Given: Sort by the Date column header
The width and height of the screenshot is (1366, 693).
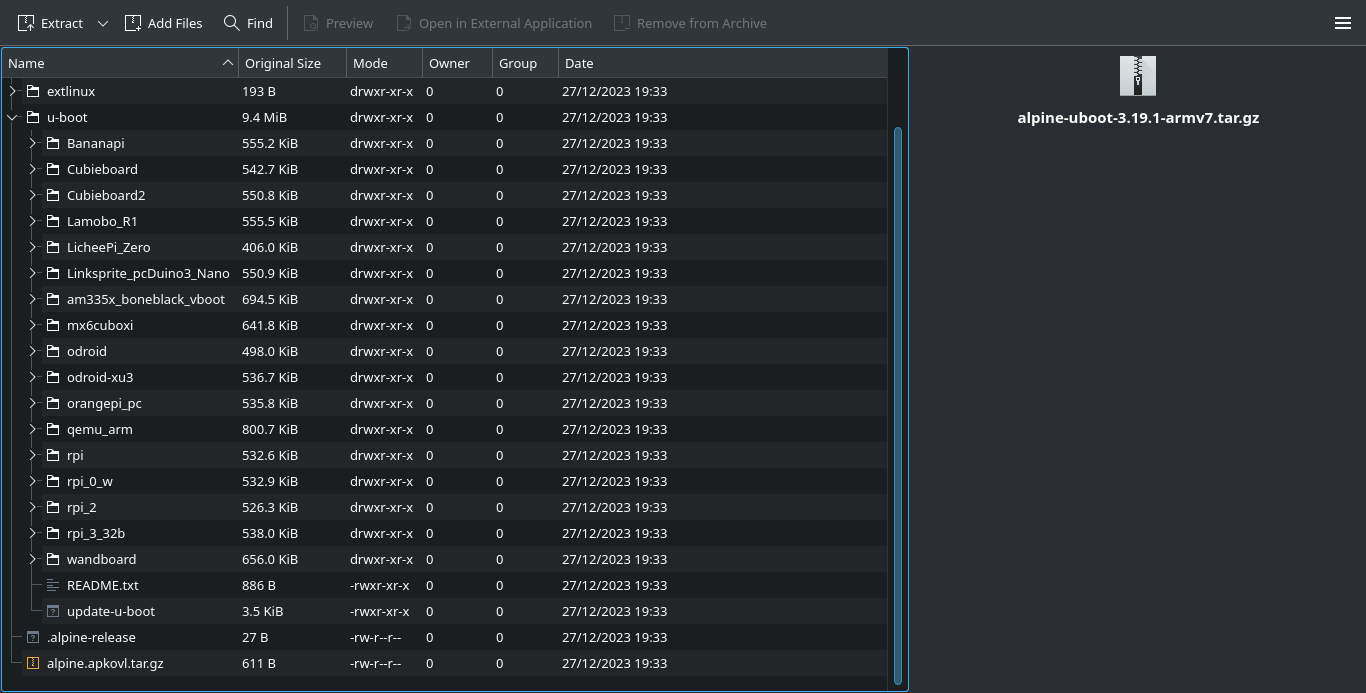Looking at the screenshot, I should pyautogui.click(x=579, y=63).
